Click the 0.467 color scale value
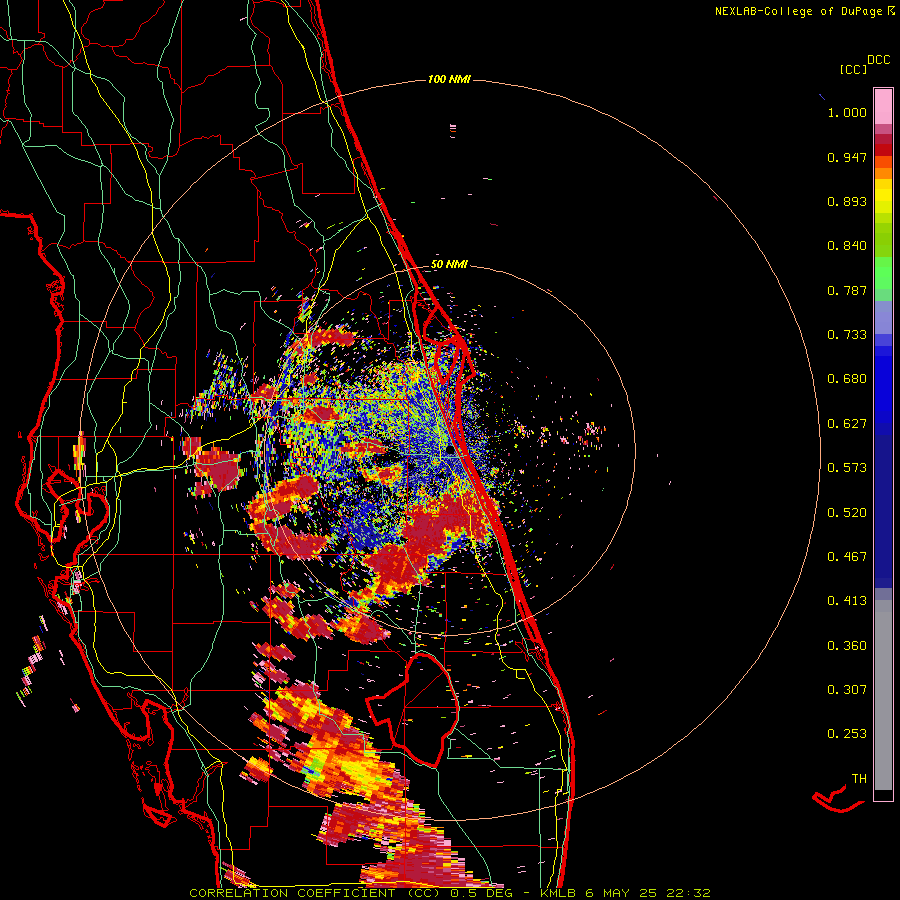 coord(847,557)
